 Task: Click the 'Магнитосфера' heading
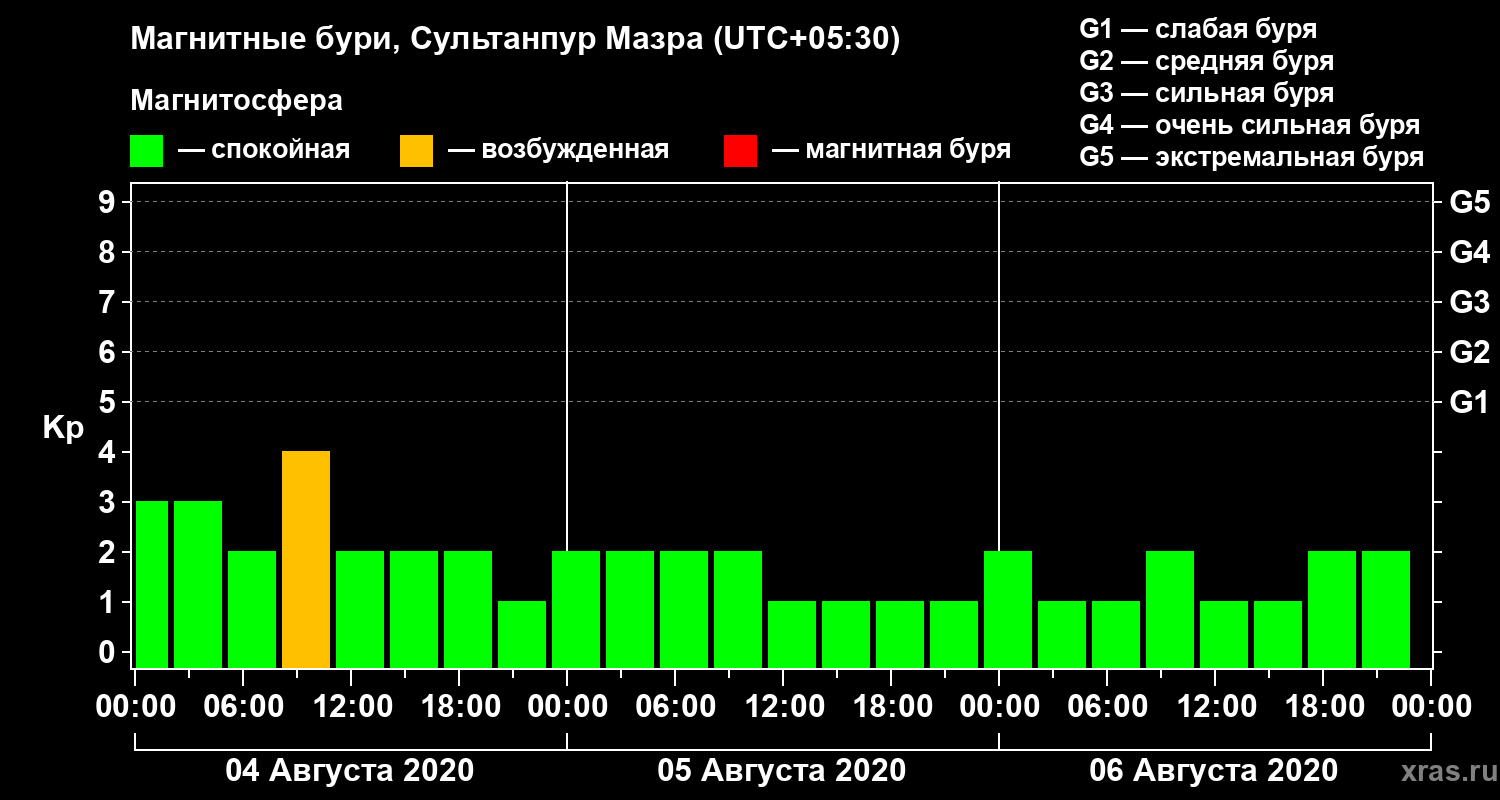click(x=237, y=101)
